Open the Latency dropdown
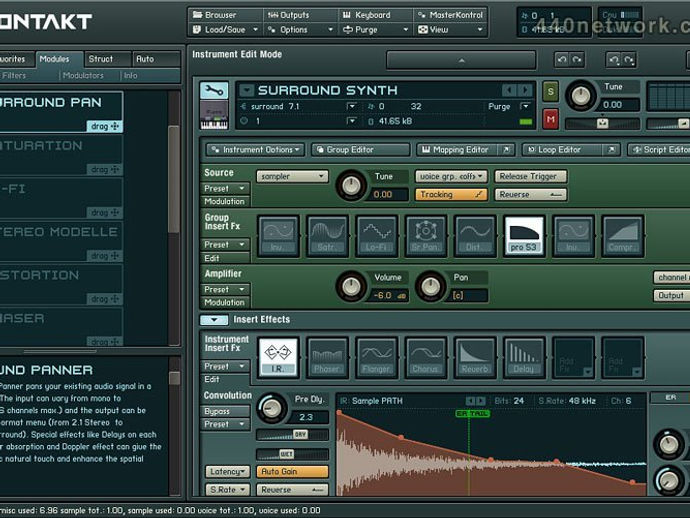 pos(228,472)
